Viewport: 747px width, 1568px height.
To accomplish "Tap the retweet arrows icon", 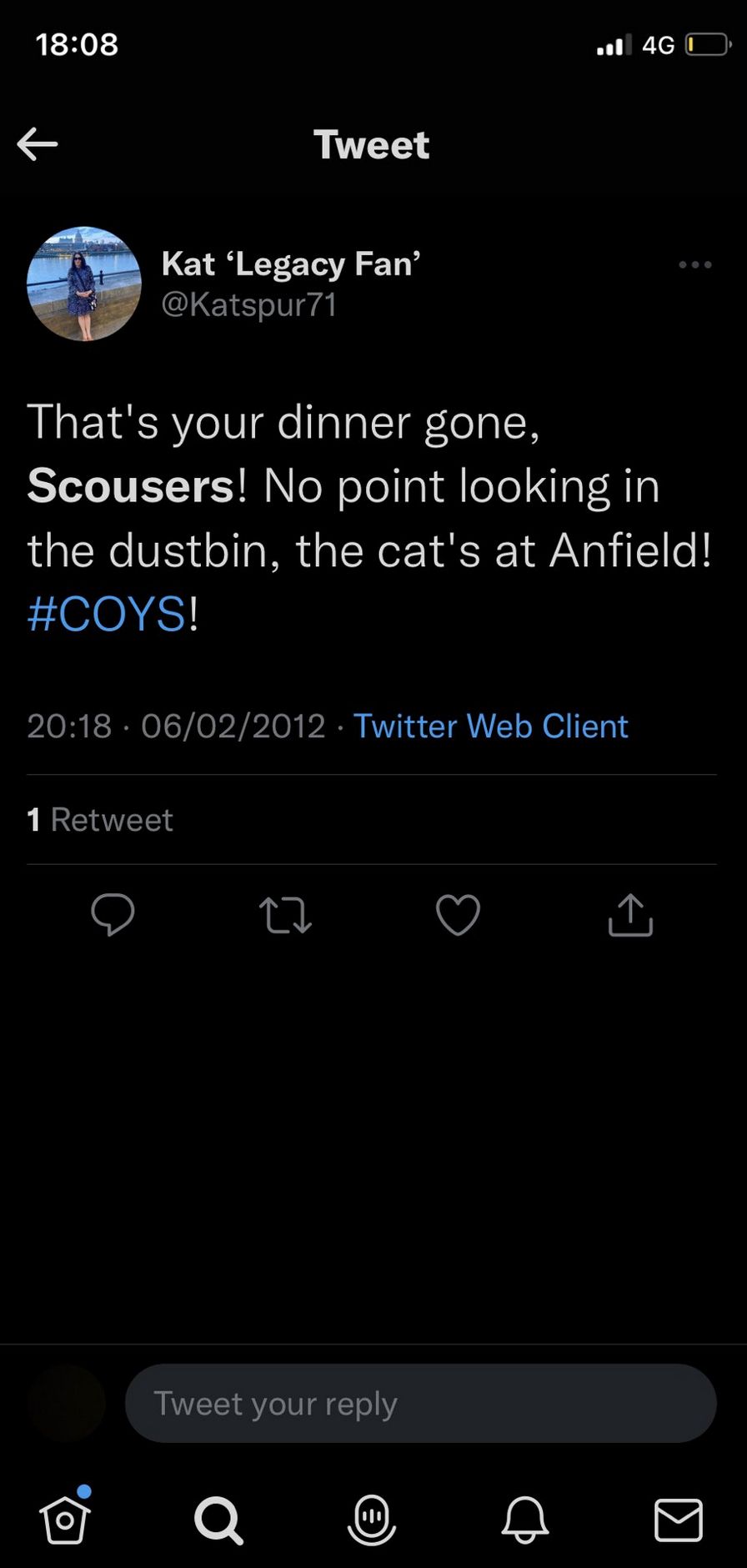I will [285, 915].
